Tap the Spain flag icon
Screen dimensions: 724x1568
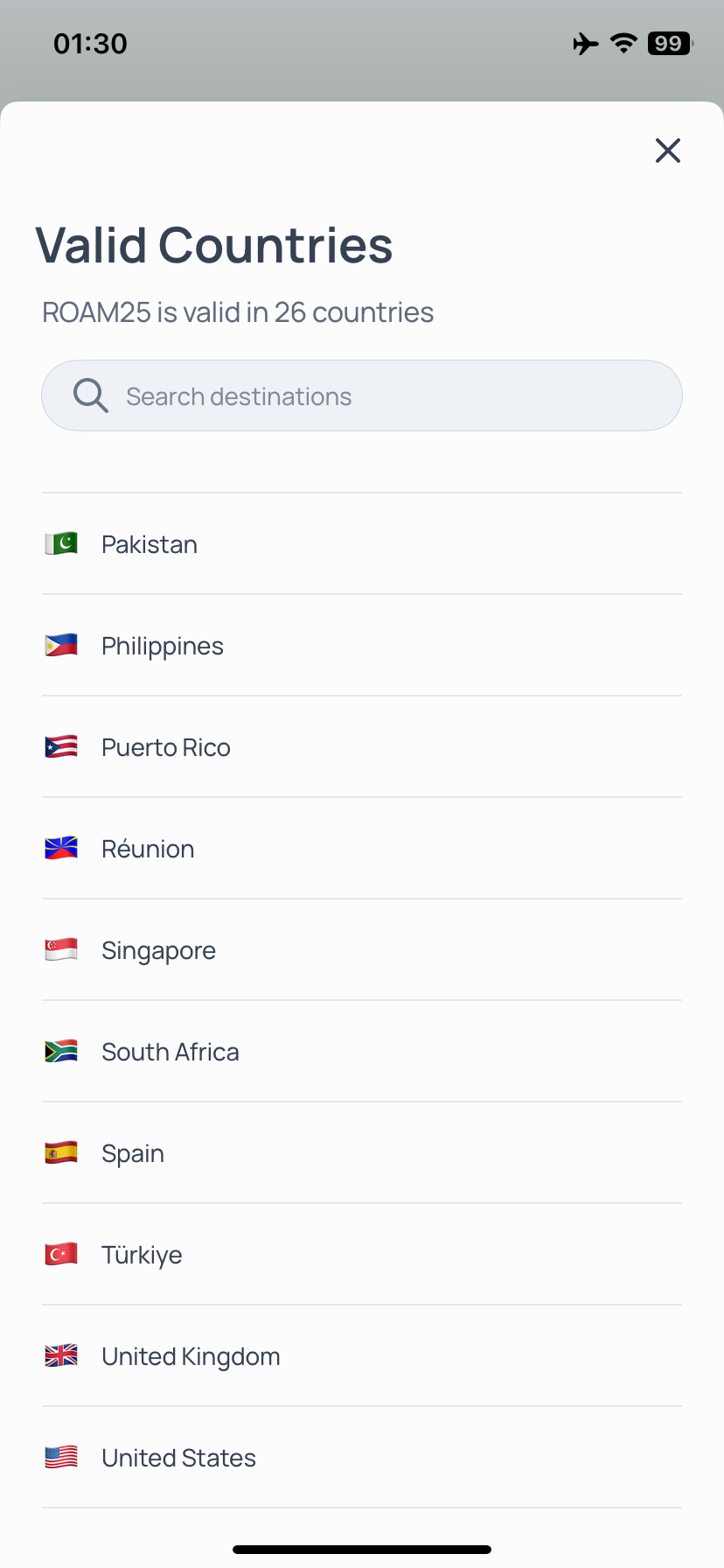(x=61, y=1152)
